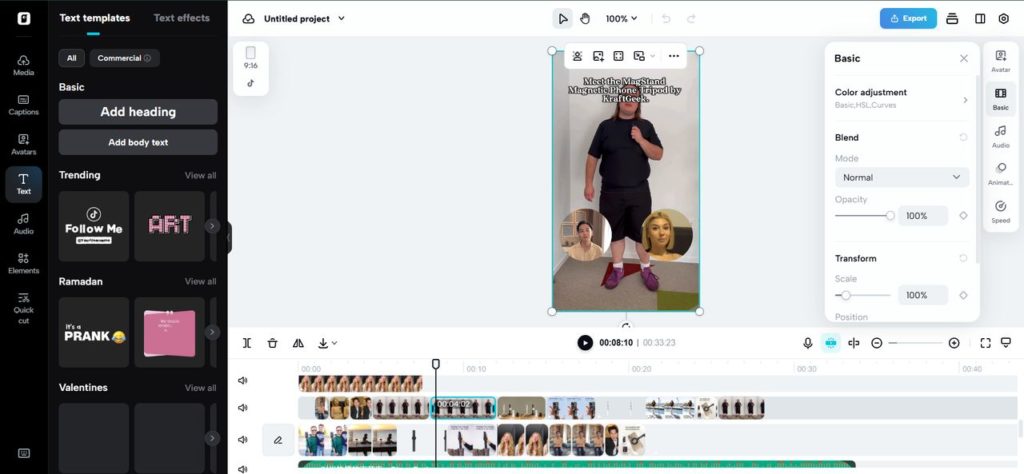1024x474 pixels.
Task: Click the Opacity slider handle
Action: tap(890, 216)
